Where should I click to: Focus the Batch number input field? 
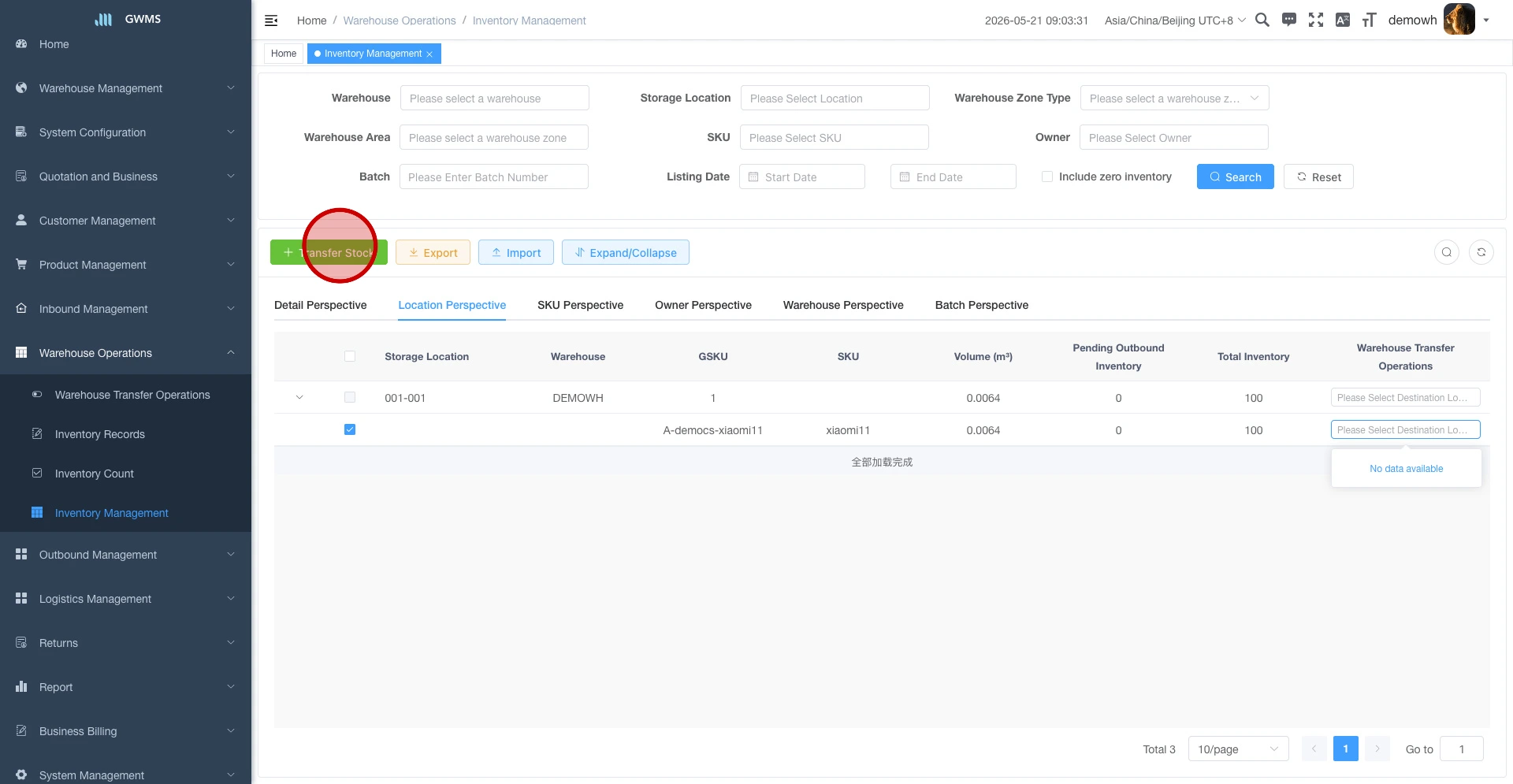click(494, 176)
